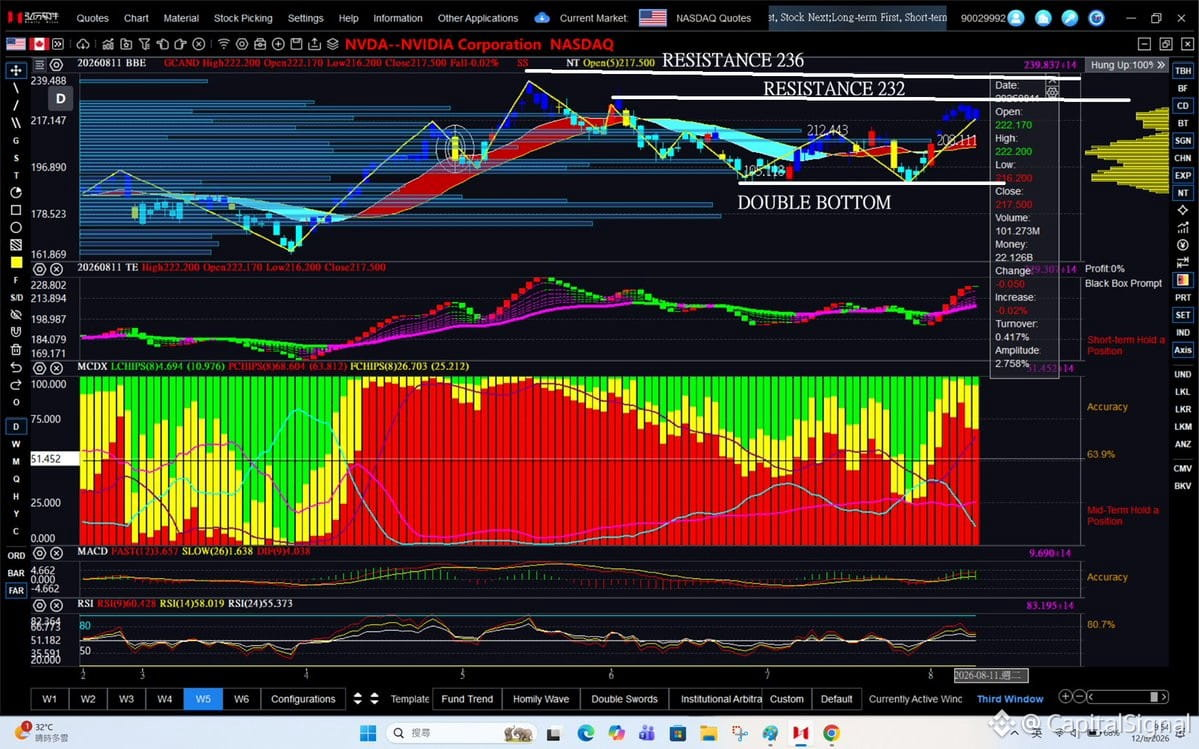Image resolution: width=1199 pixels, height=749 pixels.
Task: Expand the Hung Up 100% panel arrows
Action: click(x=1162, y=65)
